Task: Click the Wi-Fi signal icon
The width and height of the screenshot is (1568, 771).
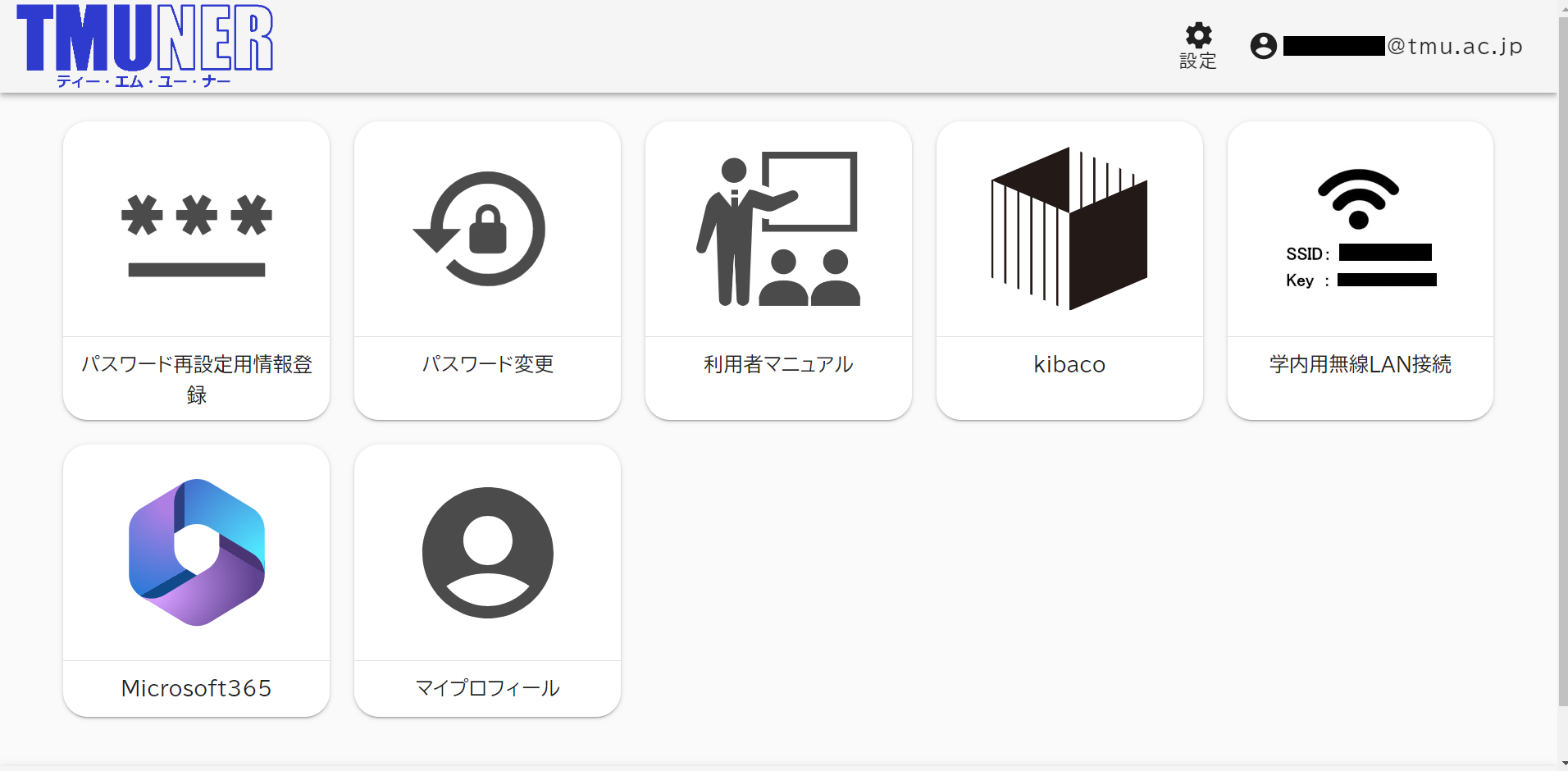Action: 1359,199
